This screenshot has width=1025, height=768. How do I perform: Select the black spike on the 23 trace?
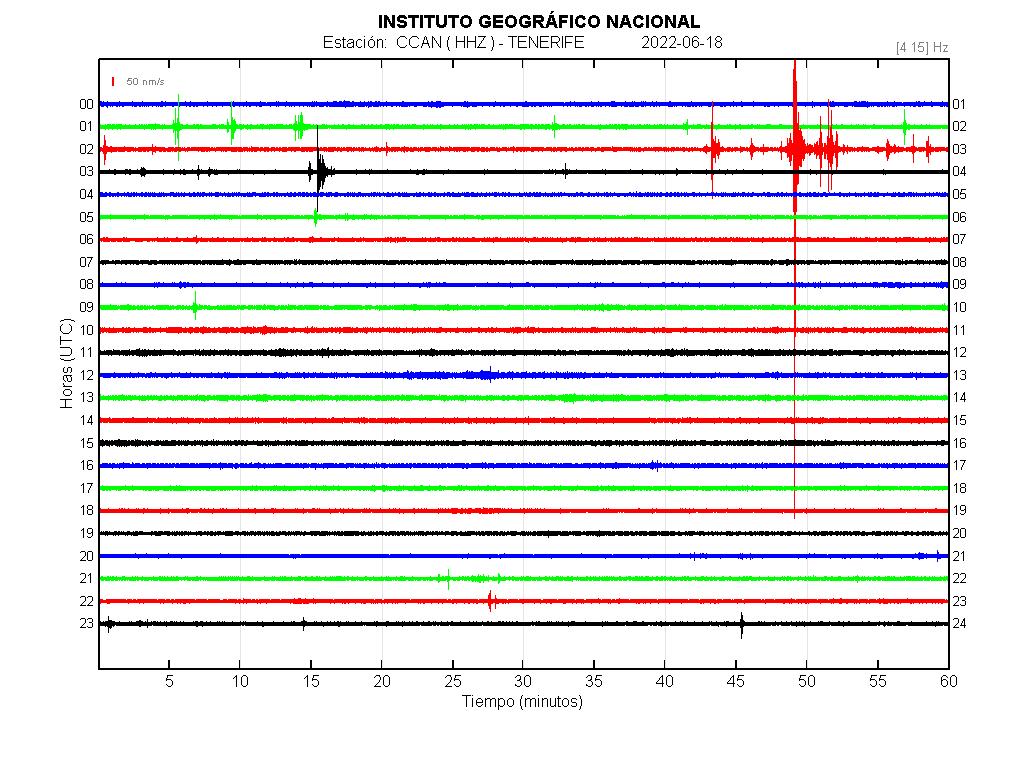click(741, 624)
